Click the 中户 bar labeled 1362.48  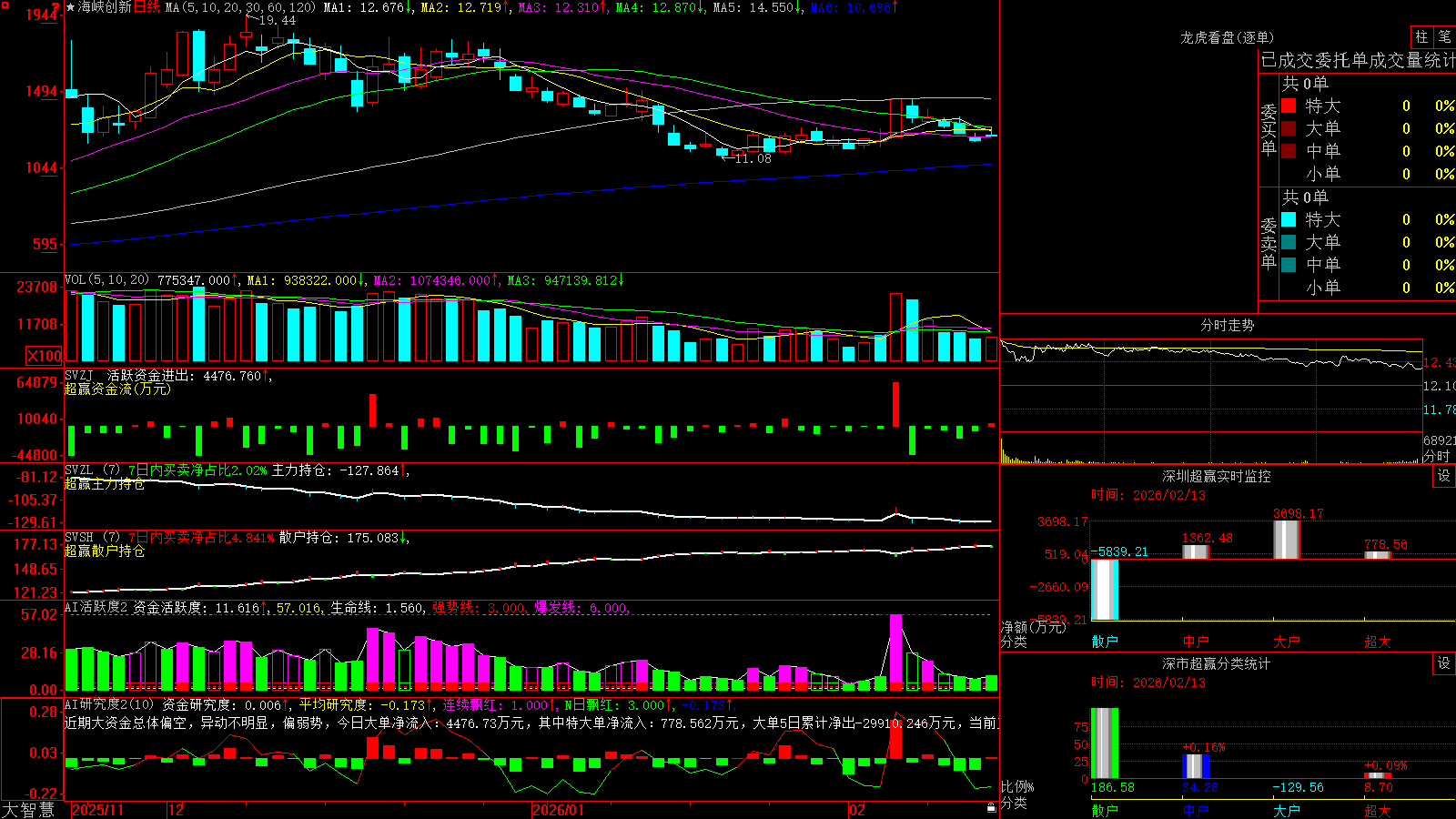tap(1195, 551)
